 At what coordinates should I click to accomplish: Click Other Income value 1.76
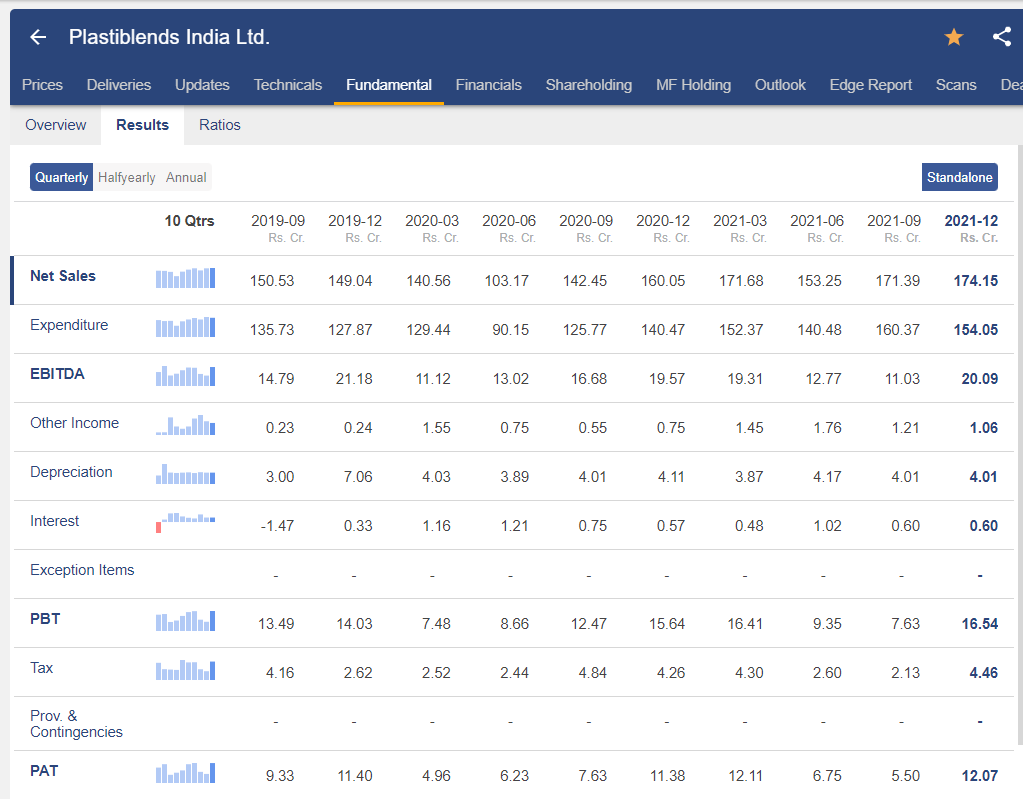[827, 428]
